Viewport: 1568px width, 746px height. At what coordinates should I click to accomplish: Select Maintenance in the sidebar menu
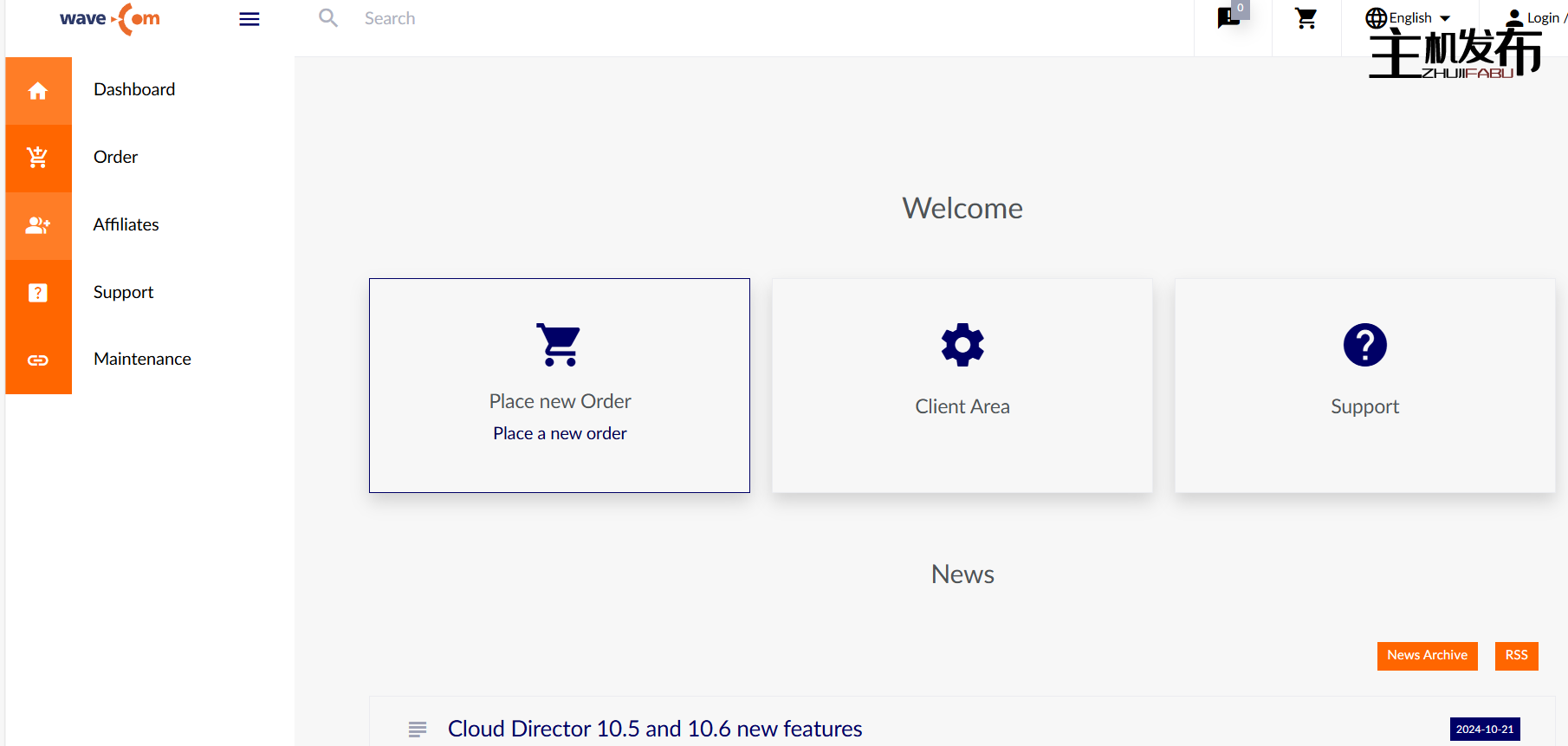tap(142, 359)
